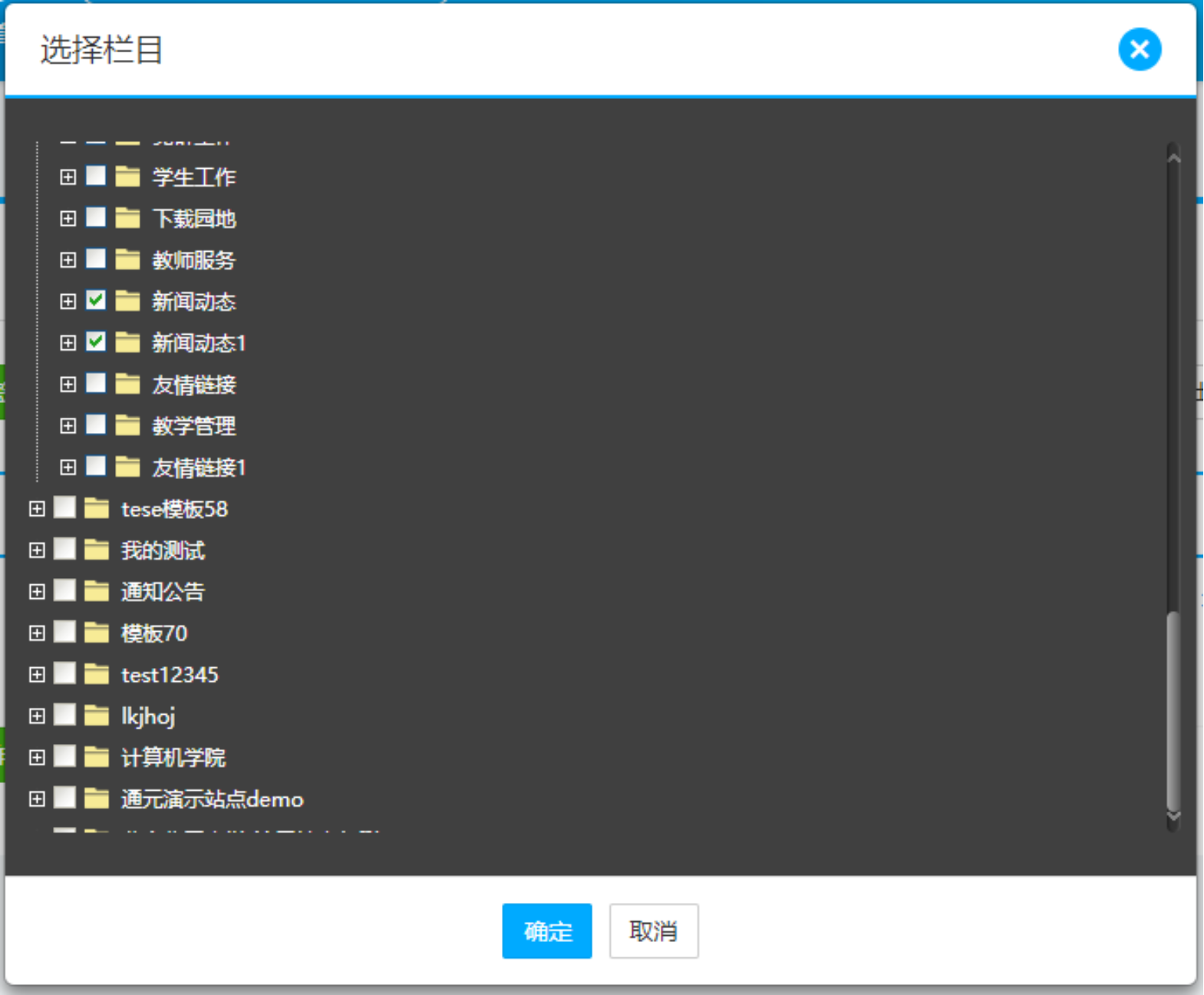Tick the 模板70 checkbox
1204x995 pixels.
point(65,632)
